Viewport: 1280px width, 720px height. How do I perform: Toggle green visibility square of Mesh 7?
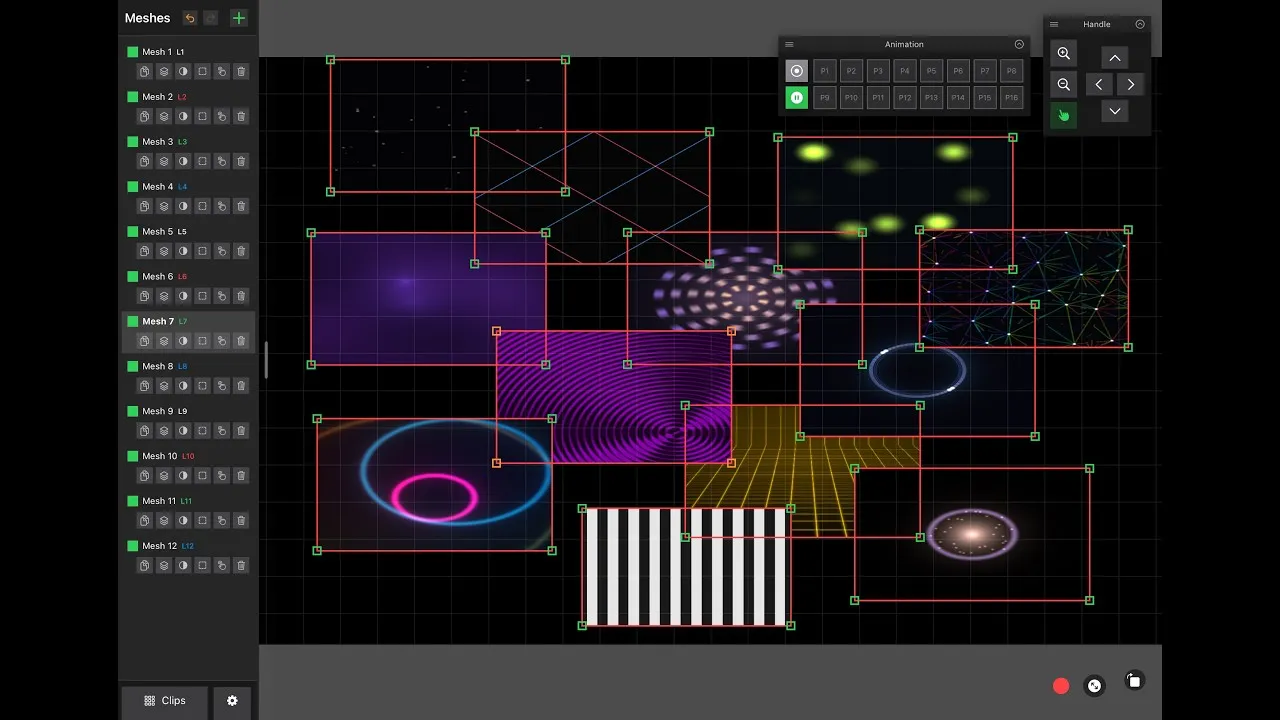tap(132, 321)
